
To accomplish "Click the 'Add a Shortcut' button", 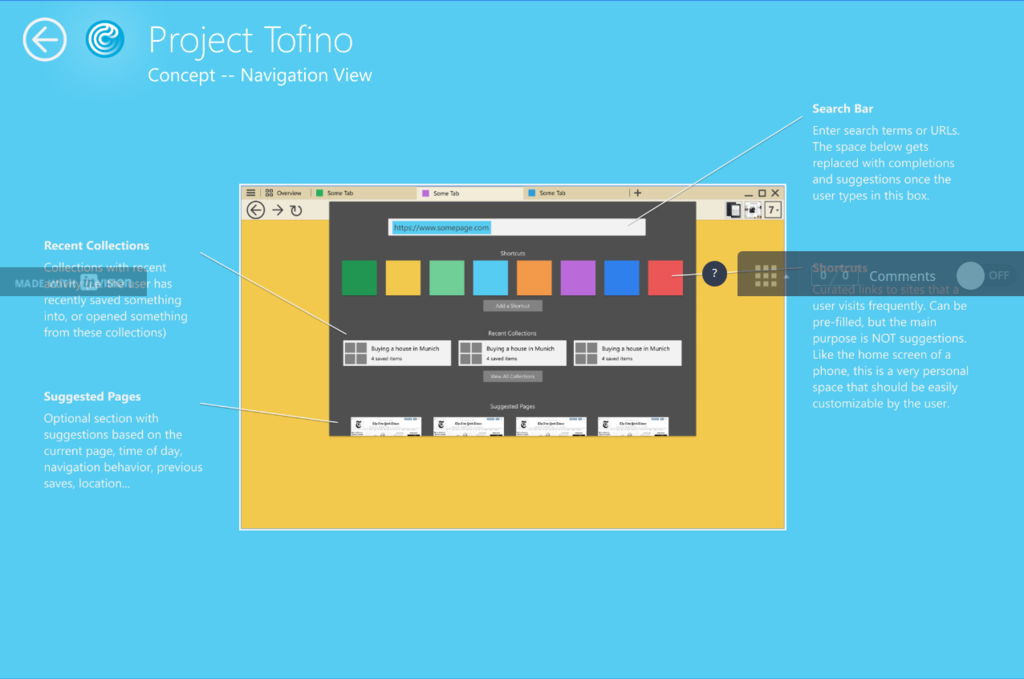I will click(x=513, y=306).
